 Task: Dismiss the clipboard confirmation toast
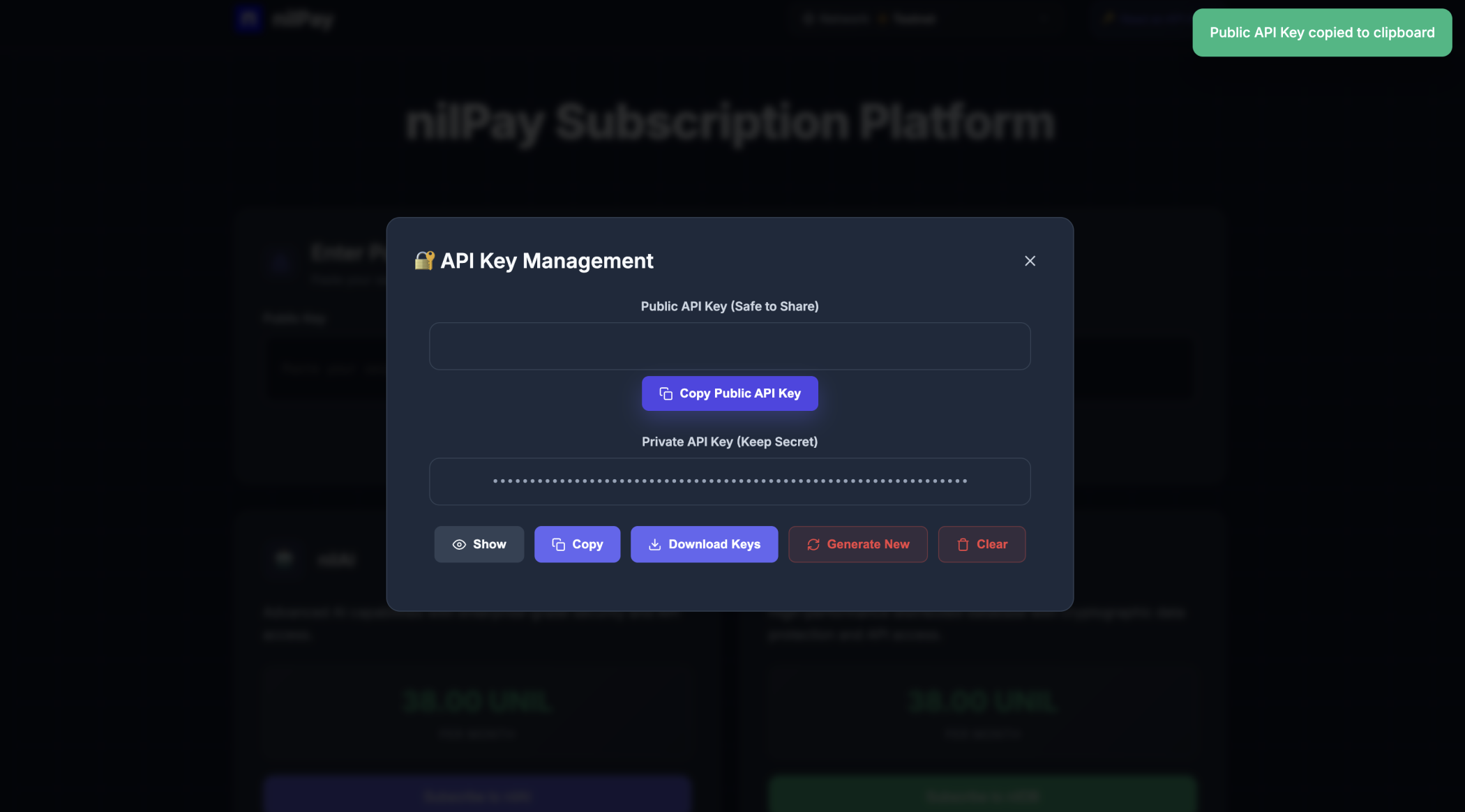[x=1321, y=32]
